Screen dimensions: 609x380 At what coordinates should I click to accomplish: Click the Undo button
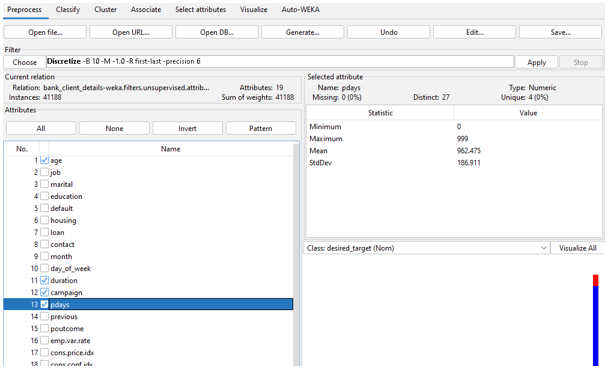click(x=389, y=32)
